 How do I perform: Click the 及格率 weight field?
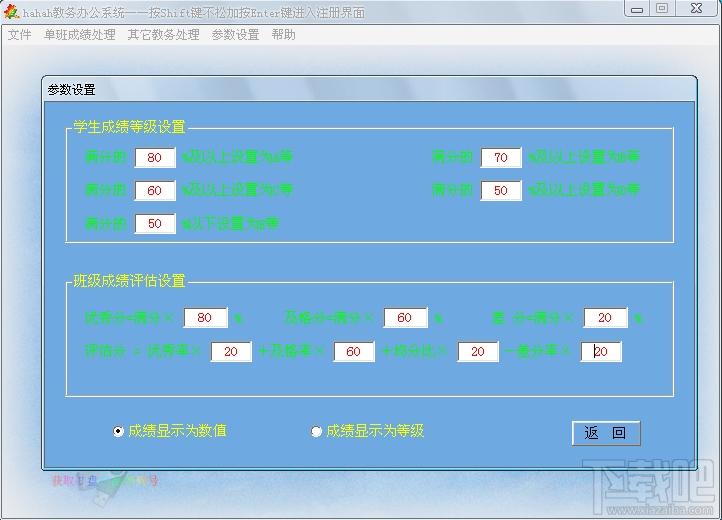354,351
